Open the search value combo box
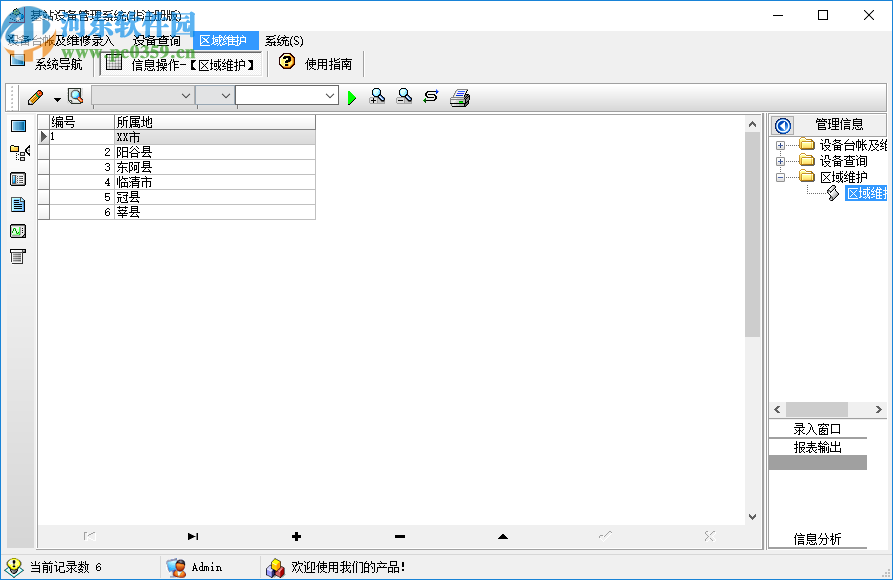 click(287, 96)
